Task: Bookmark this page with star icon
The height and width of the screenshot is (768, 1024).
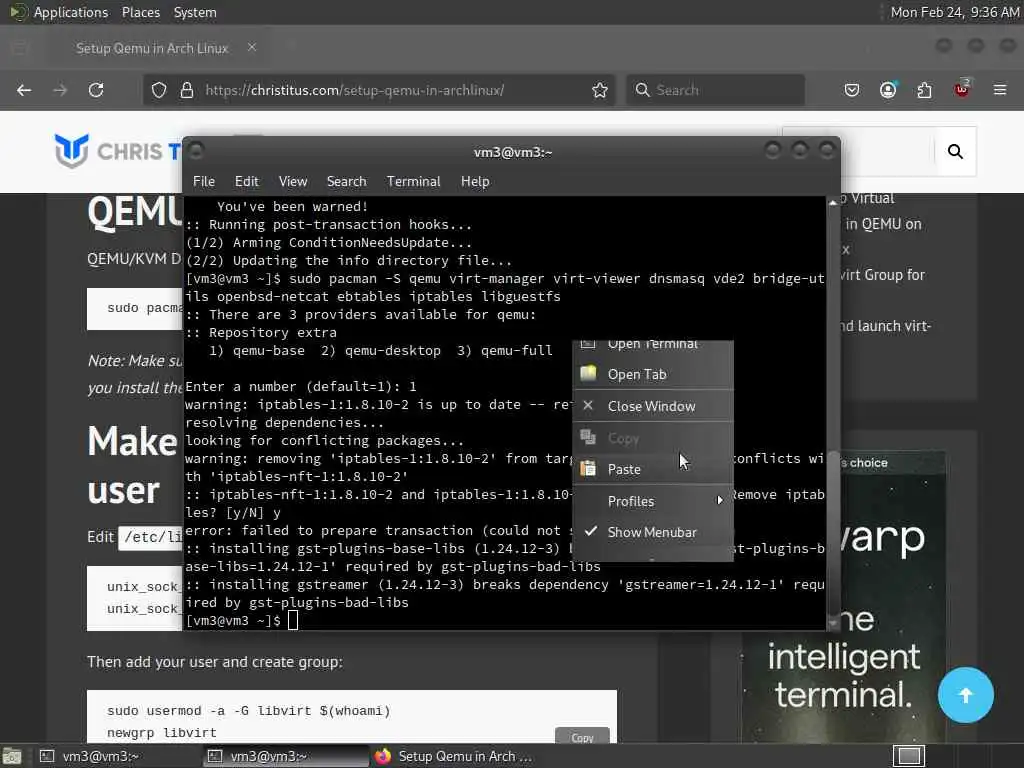Action: pos(600,90)
